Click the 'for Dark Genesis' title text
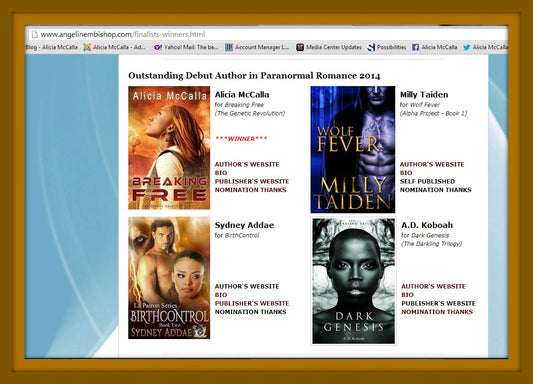Screen dimensions: 533x384 point(425,235)
